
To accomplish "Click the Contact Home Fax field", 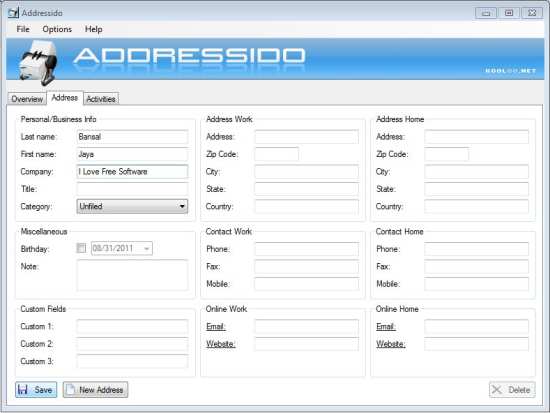I will click(476, 266).
